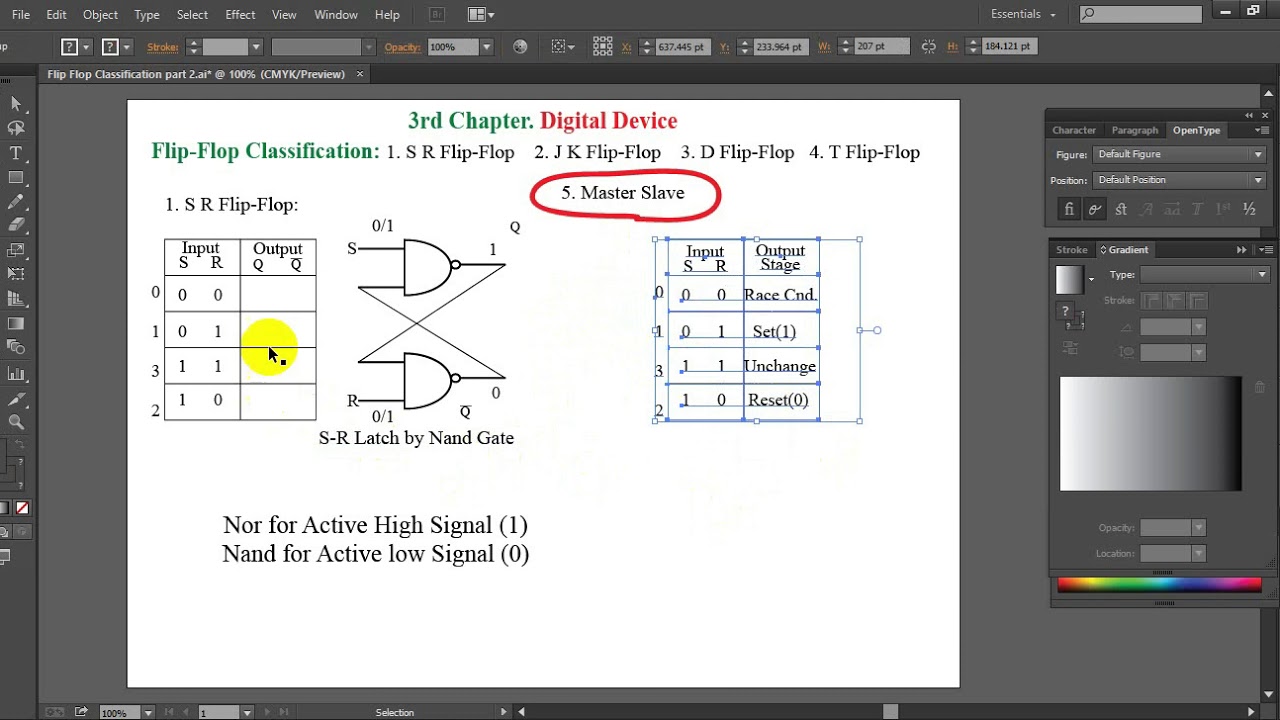Toggle Standard Ligatures fi button
Image resolution: width=1280 pixels, height=720 pixels.
tap(1069, 209)
